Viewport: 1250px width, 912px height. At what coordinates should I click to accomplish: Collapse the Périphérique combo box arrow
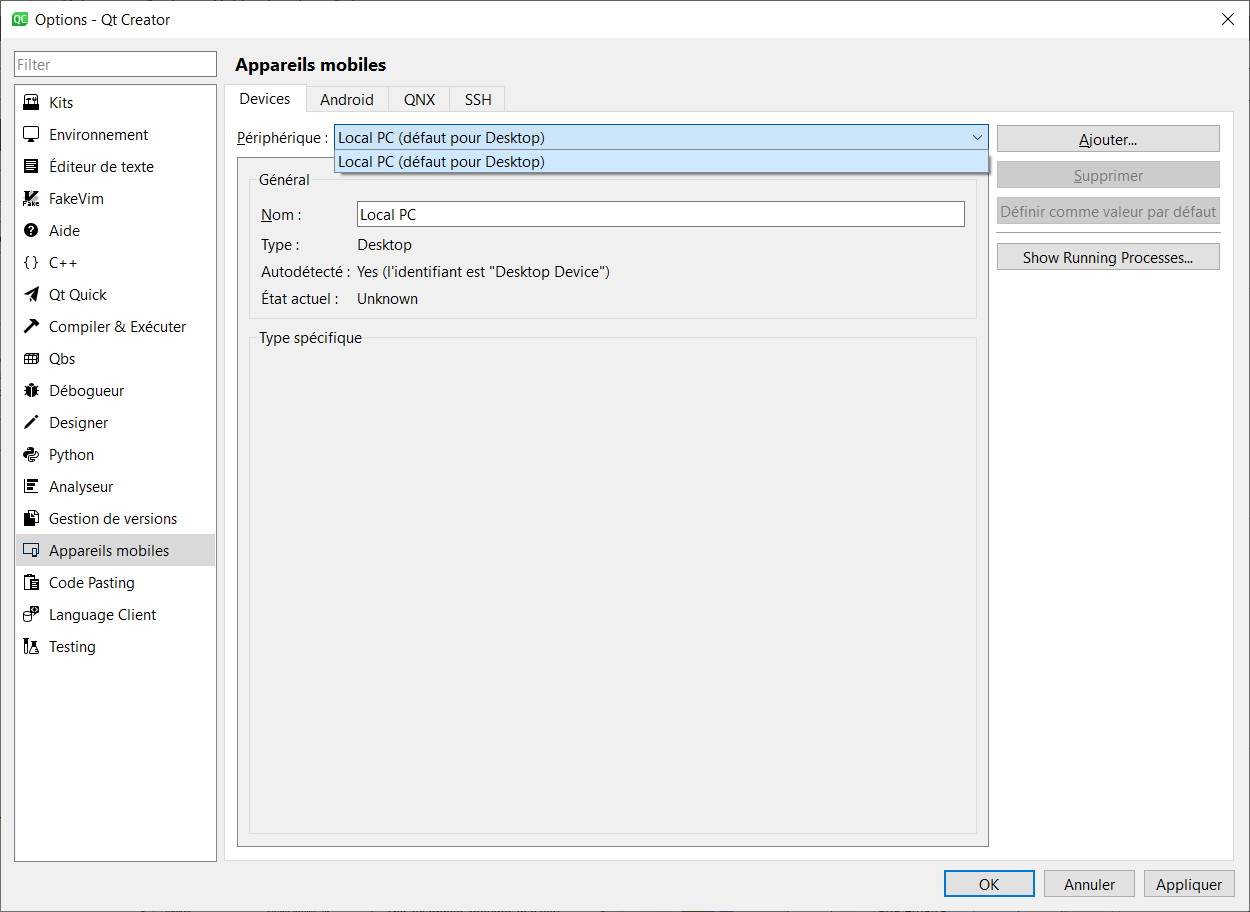(x=977, y=138)
